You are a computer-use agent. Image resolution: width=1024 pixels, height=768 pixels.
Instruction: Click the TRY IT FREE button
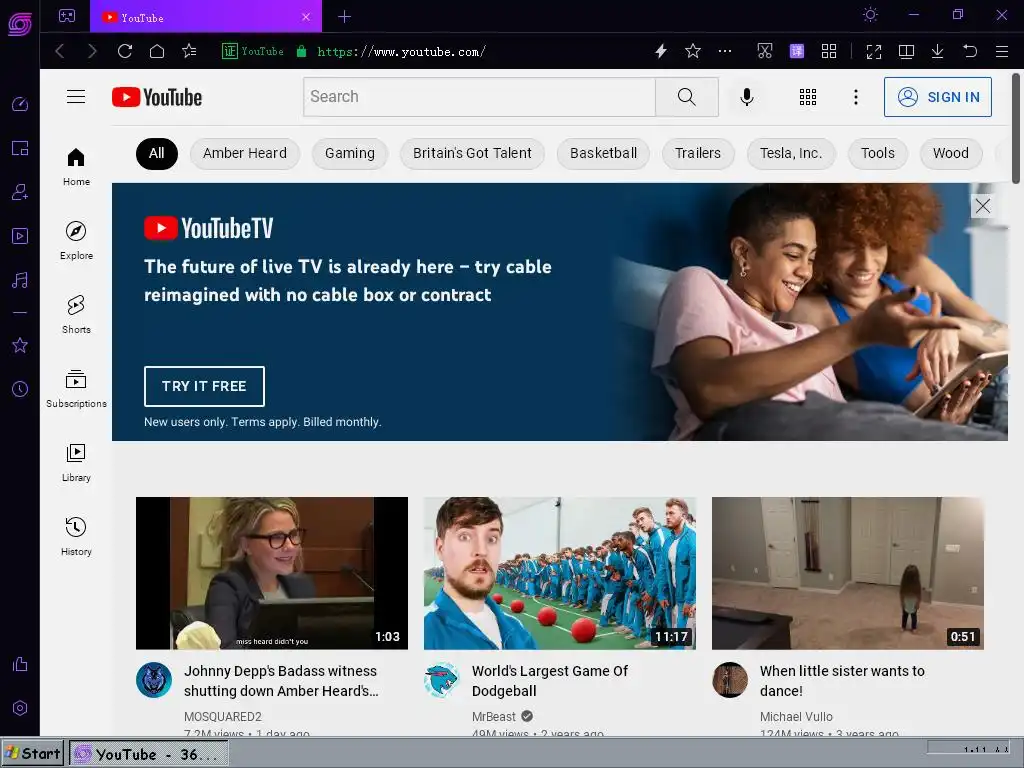pos(204,386)
